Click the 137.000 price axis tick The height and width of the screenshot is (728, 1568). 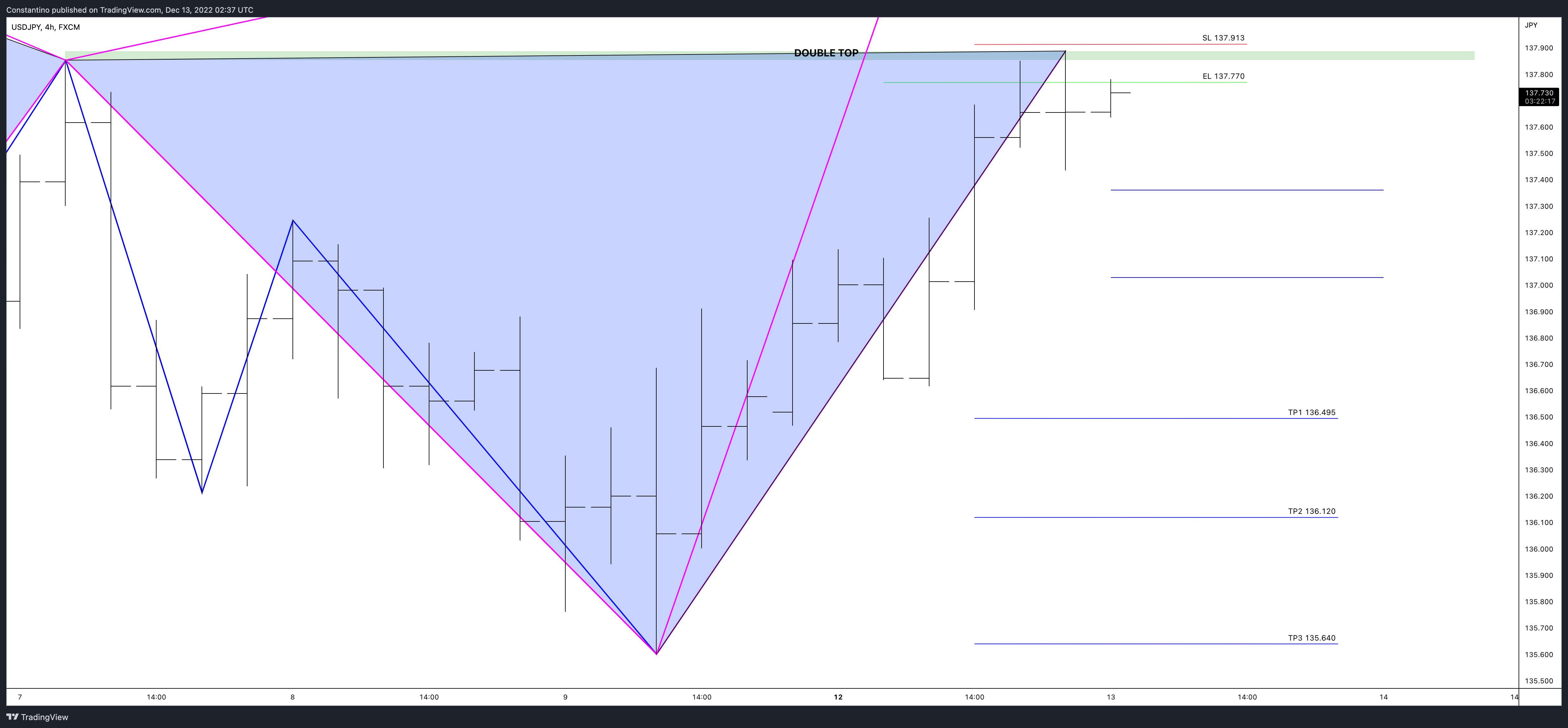(x=1538, y=285)
